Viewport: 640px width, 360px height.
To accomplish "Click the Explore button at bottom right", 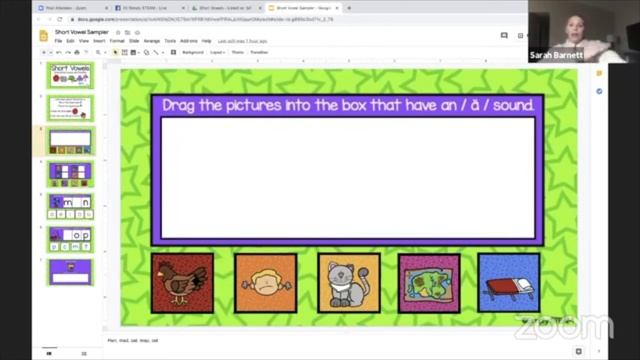I will click(x=578, y=351).
